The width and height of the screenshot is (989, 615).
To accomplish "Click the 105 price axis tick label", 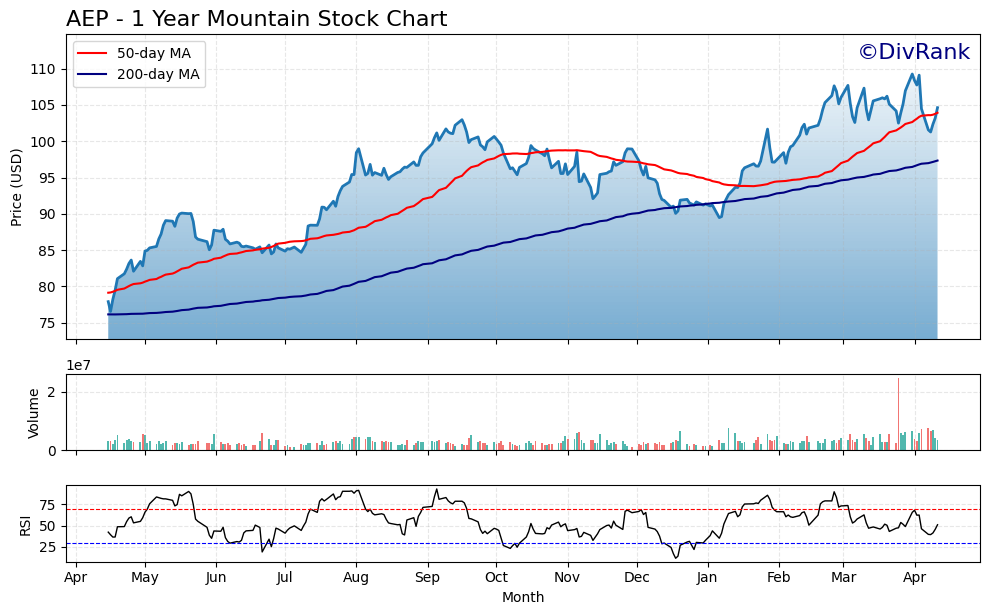I will pos(43,105).
